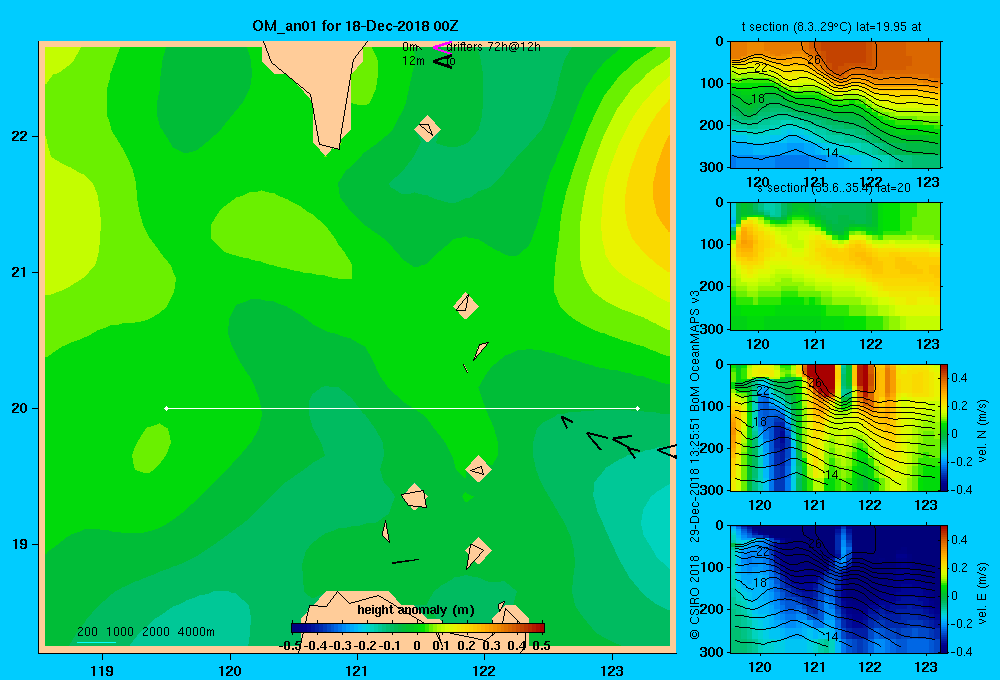Click the dark blue end of height anomaly colorbar
This screenshot has width=1000, height=680.
(x=297, y=628)
